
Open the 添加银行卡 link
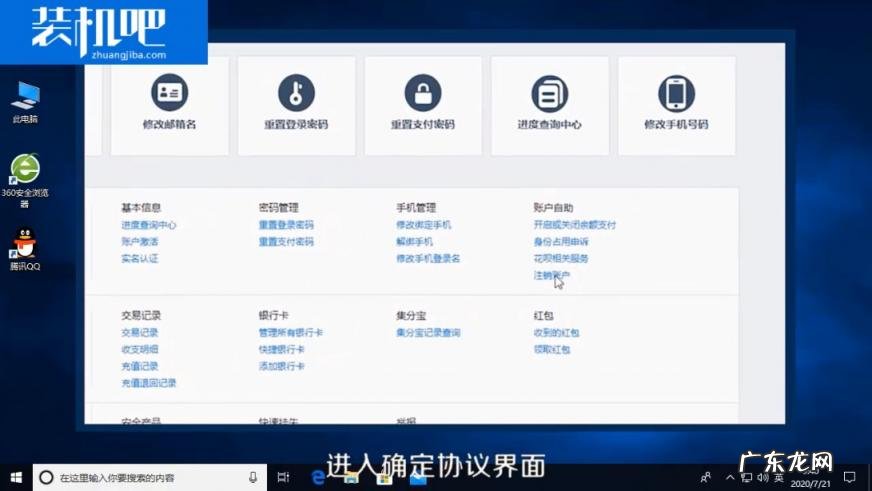click(x=281, y=366)
